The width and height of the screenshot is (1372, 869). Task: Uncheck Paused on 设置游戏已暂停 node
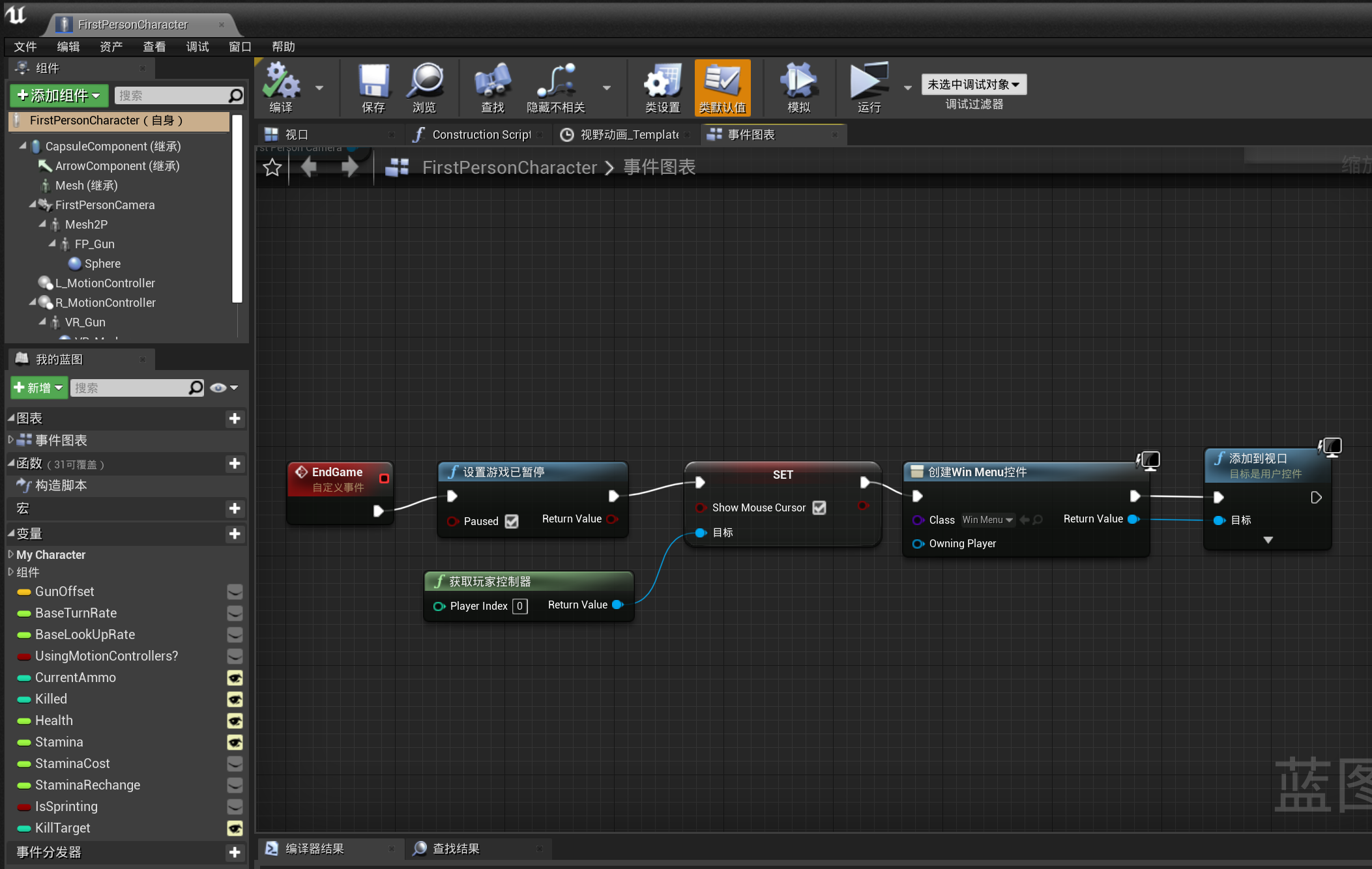click(x=512, y=521)
